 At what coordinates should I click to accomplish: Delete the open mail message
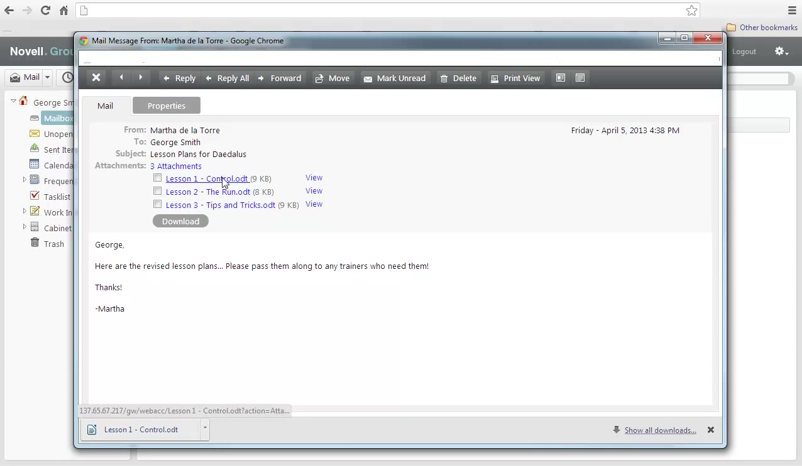tap(458, 78)
